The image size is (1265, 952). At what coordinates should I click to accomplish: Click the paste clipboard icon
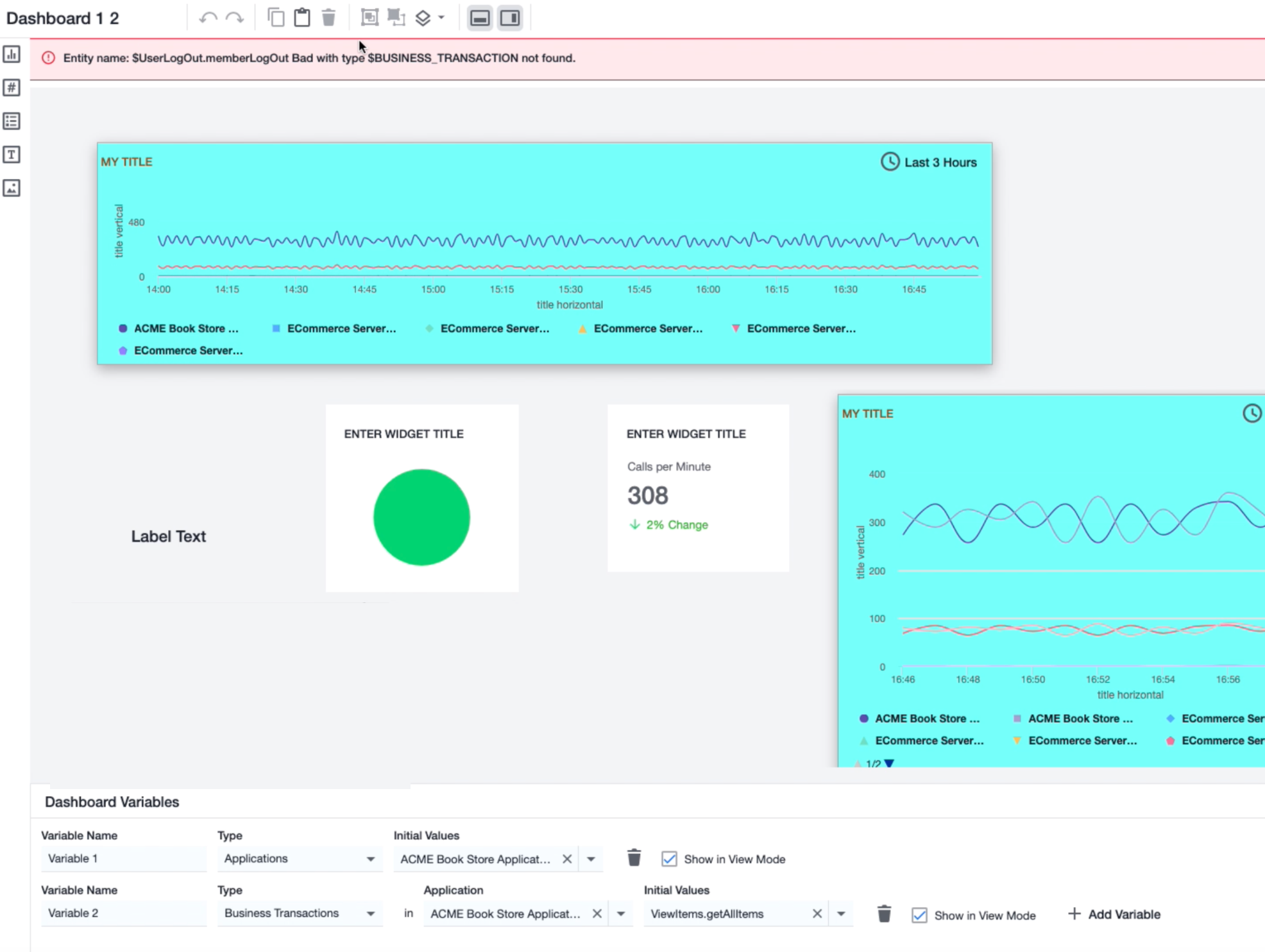[302, 18]
